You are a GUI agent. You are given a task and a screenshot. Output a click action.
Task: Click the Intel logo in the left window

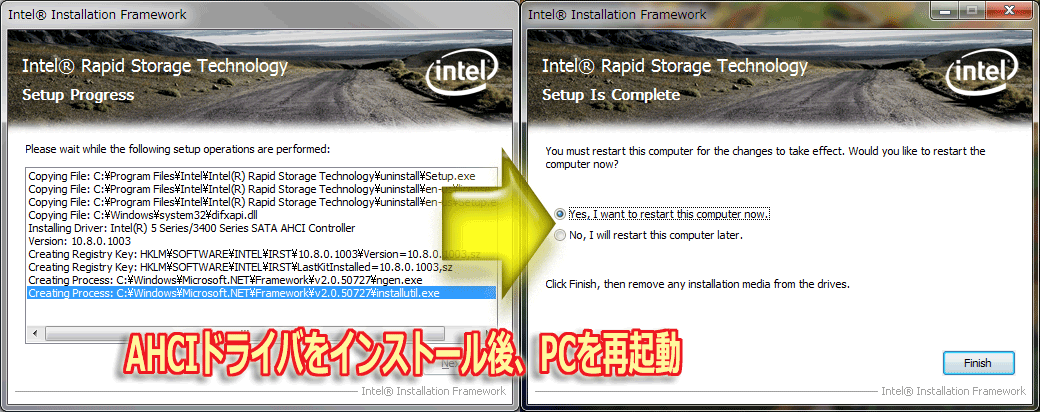coord(462,74)
